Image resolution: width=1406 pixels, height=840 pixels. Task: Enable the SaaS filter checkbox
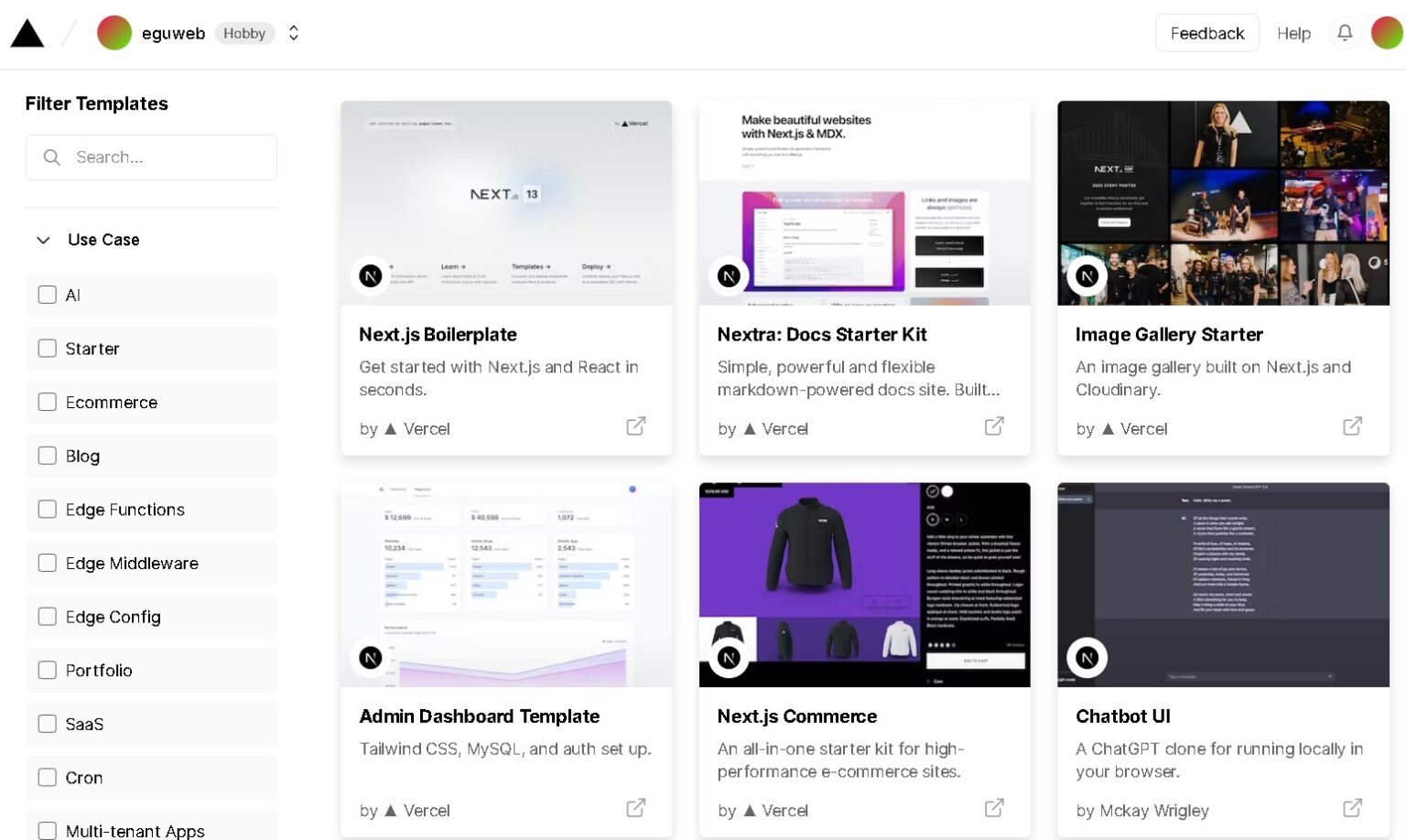pyautogui.click(x=48, y=724)
